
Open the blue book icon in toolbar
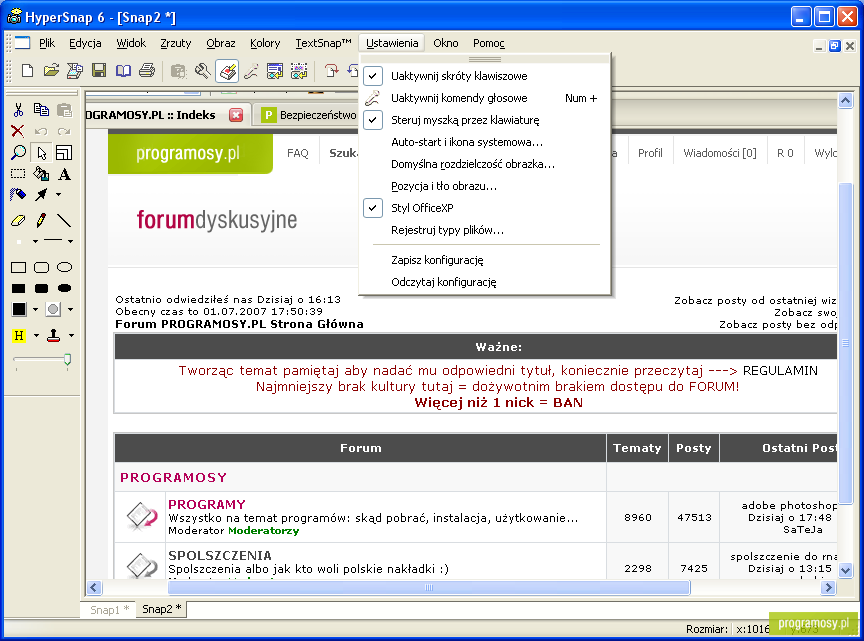click(123, 71)
